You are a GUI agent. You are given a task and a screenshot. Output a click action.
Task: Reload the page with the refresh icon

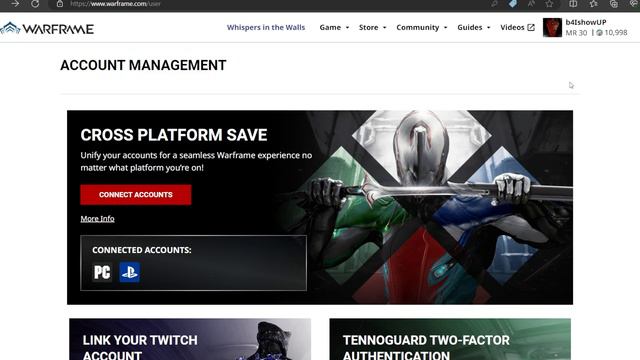[35, 4]
